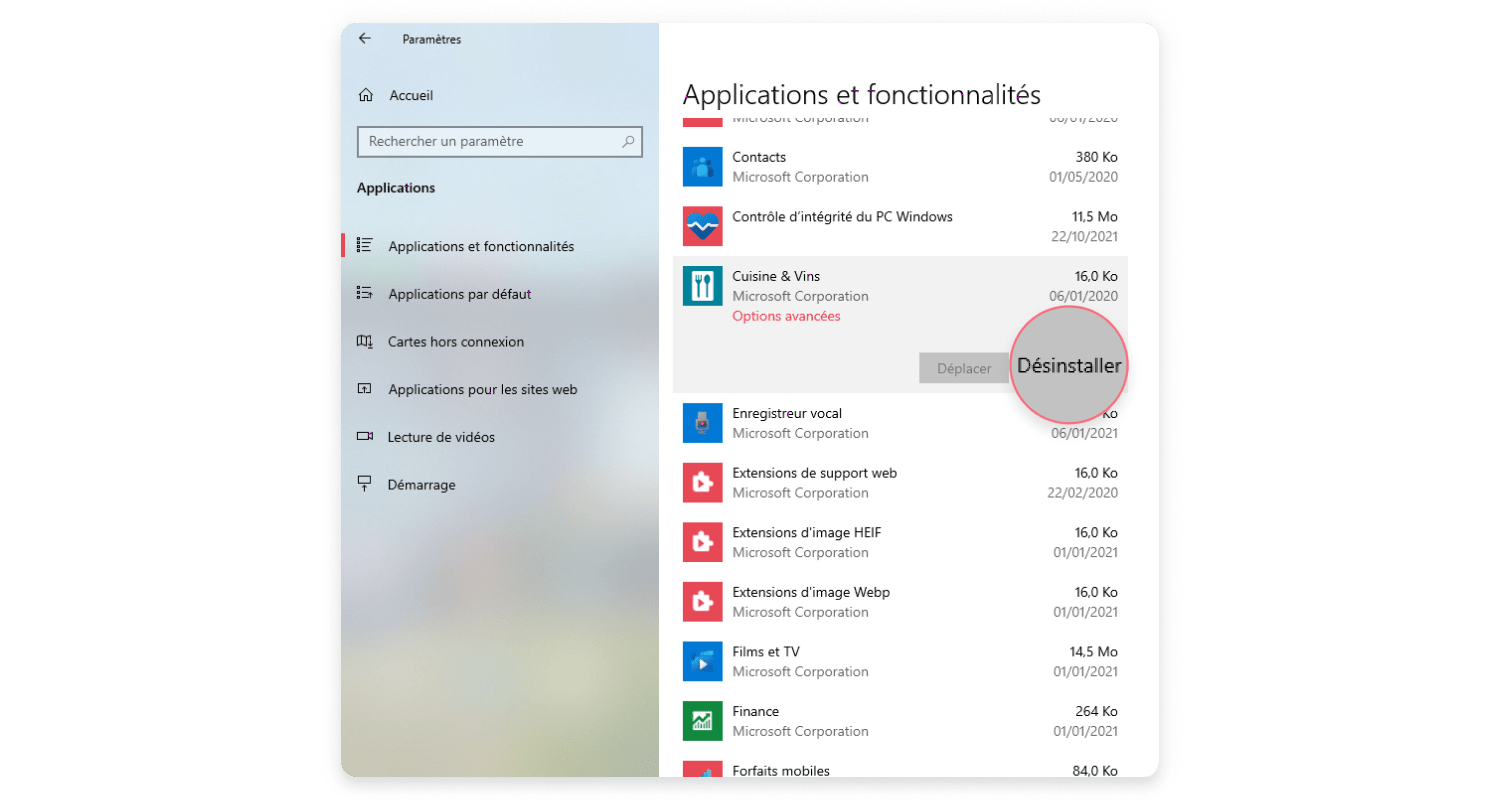This screenshot has height=800, width=1500.
Task: Click the Contacts app icon
Action: [702, 166]
